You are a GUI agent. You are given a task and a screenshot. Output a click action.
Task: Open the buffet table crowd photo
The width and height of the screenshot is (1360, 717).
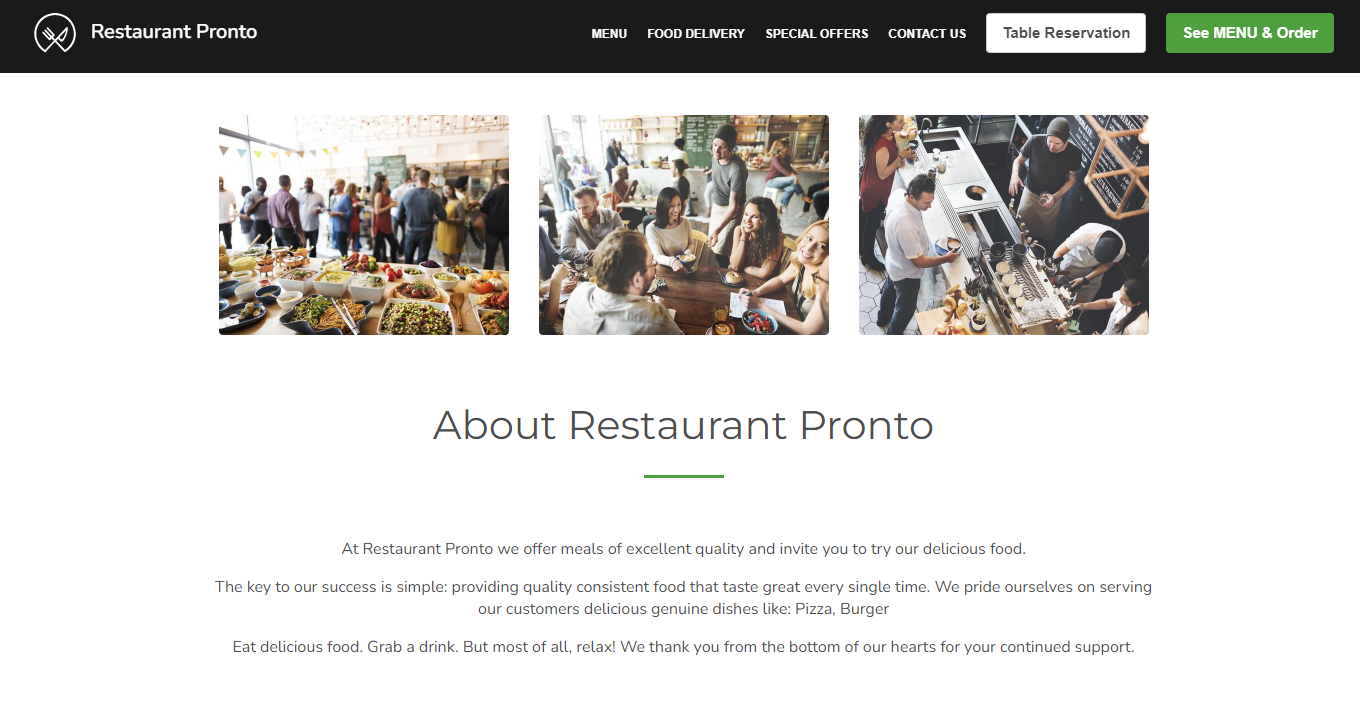tap(364, 225)
